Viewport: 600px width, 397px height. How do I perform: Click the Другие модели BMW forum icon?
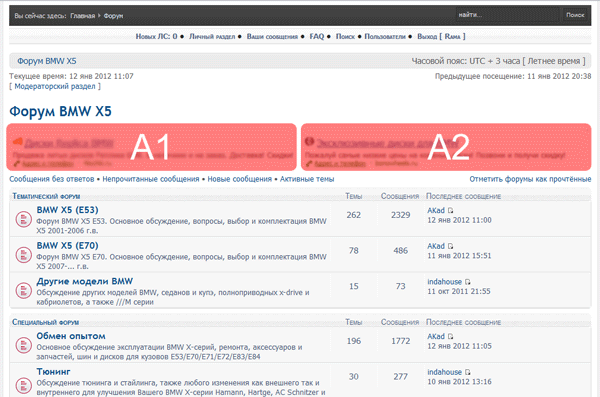[x=23, y=291]
